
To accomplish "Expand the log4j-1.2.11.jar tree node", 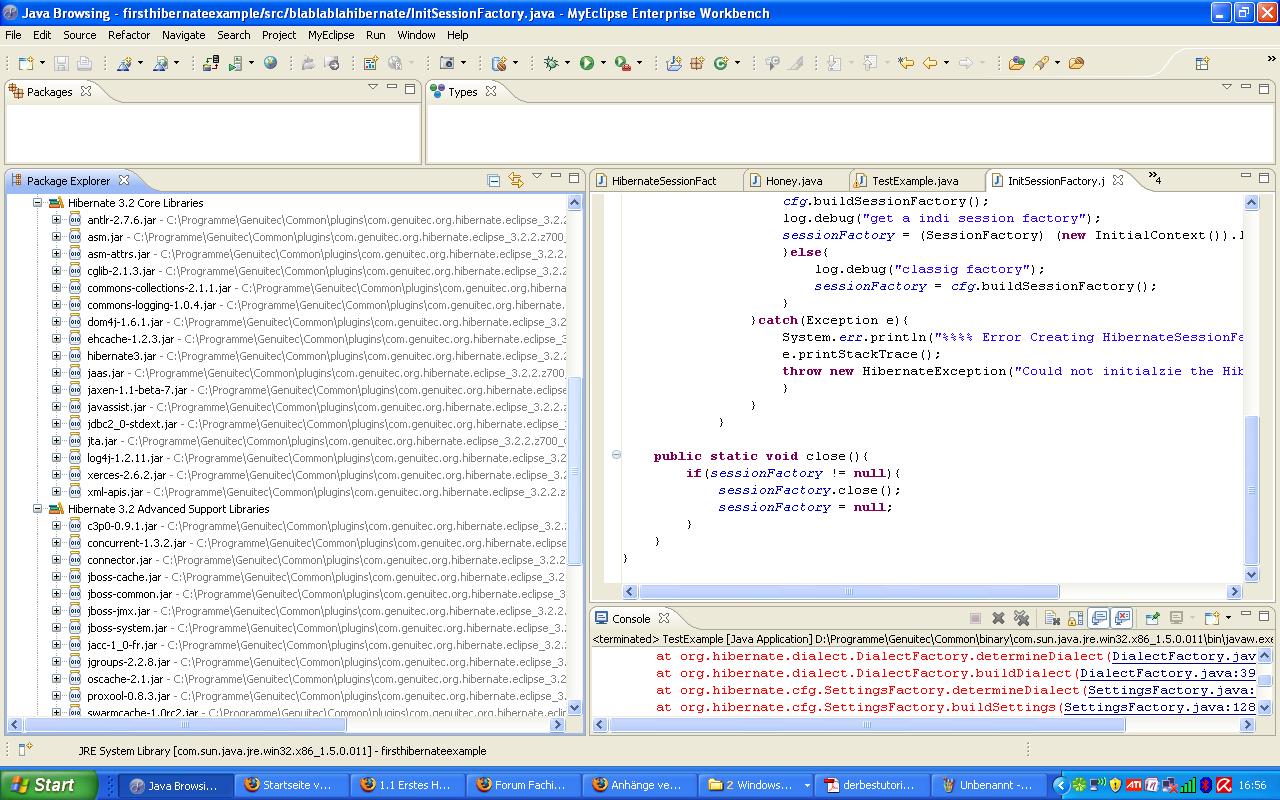I will 56,457.
